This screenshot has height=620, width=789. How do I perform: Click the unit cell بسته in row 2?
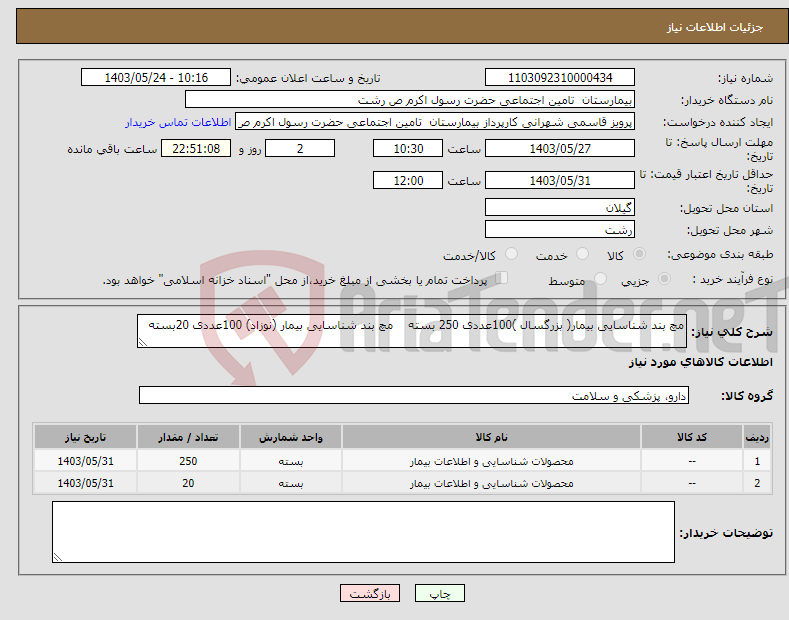[291, 483]
